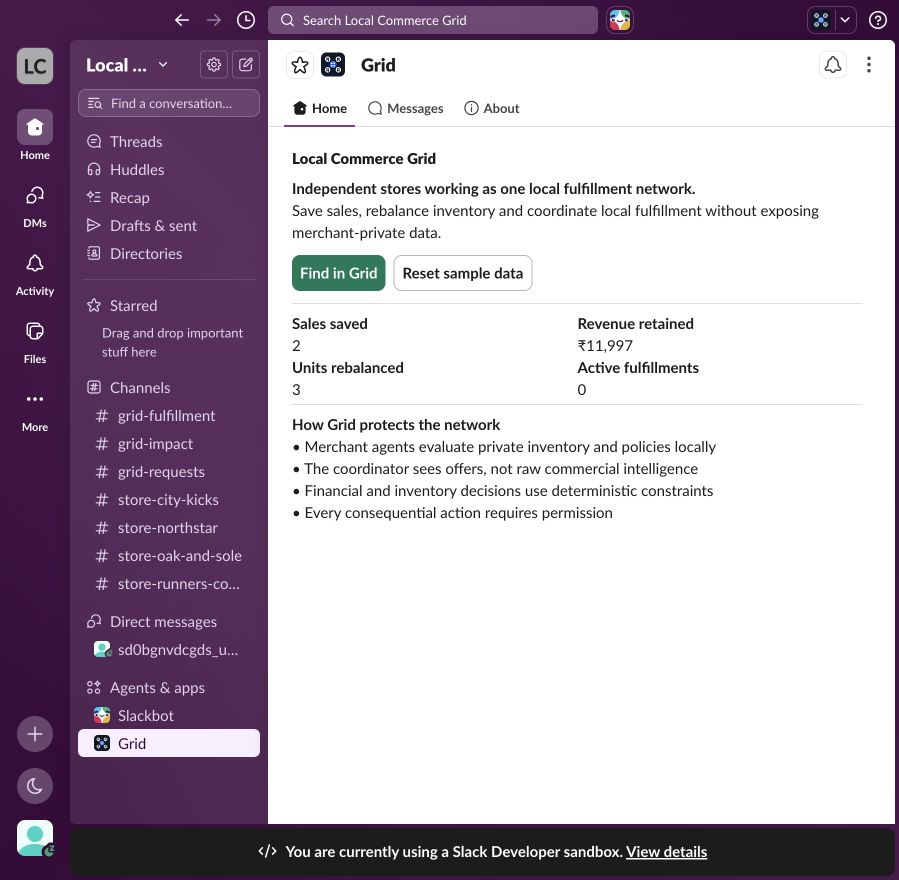Open the View details sandbox link
Image resolution: width=899 pixels, height=880 pixels.
(x=666, y=852)
